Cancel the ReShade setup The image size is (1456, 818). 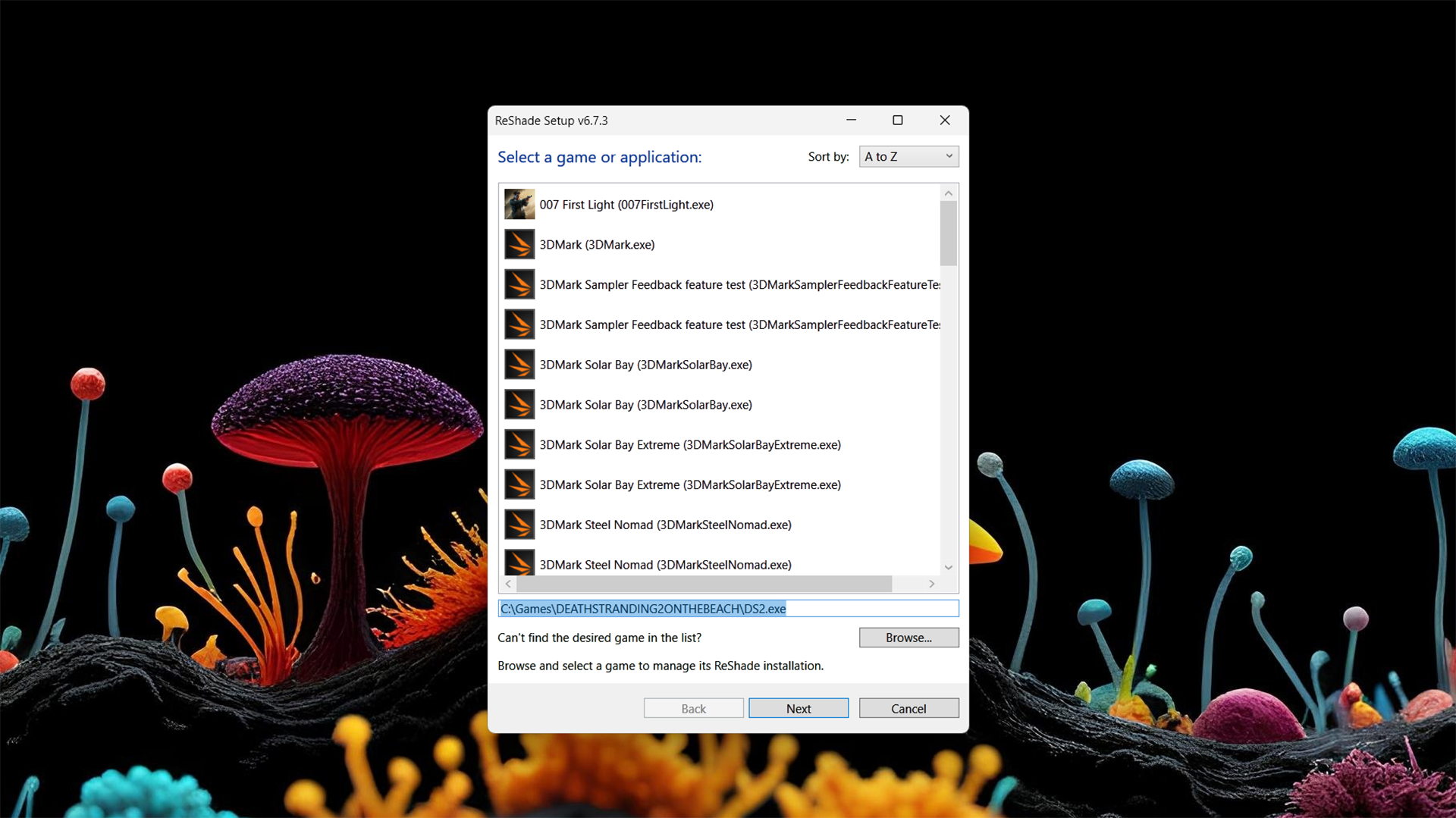pyautogui.click(x=908, y=708)
